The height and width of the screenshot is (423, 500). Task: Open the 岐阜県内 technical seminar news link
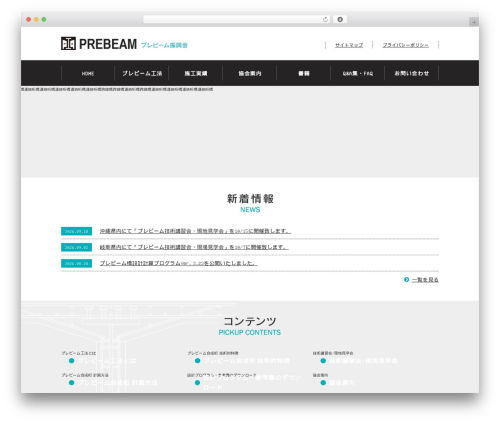(194, 247)
